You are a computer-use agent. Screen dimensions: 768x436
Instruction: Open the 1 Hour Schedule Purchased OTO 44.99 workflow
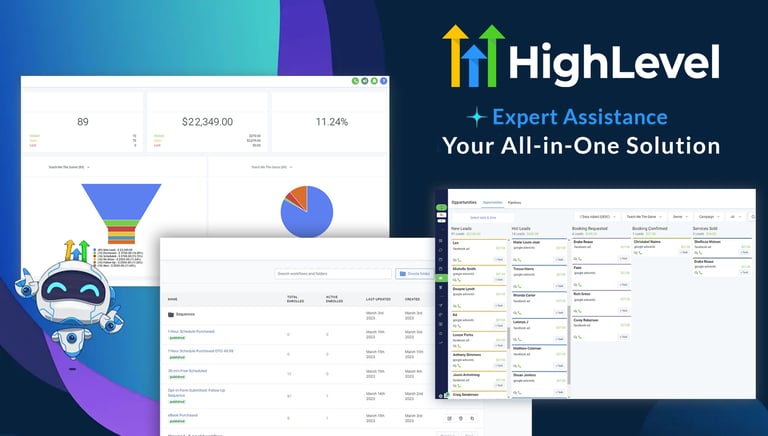[200, 351]
